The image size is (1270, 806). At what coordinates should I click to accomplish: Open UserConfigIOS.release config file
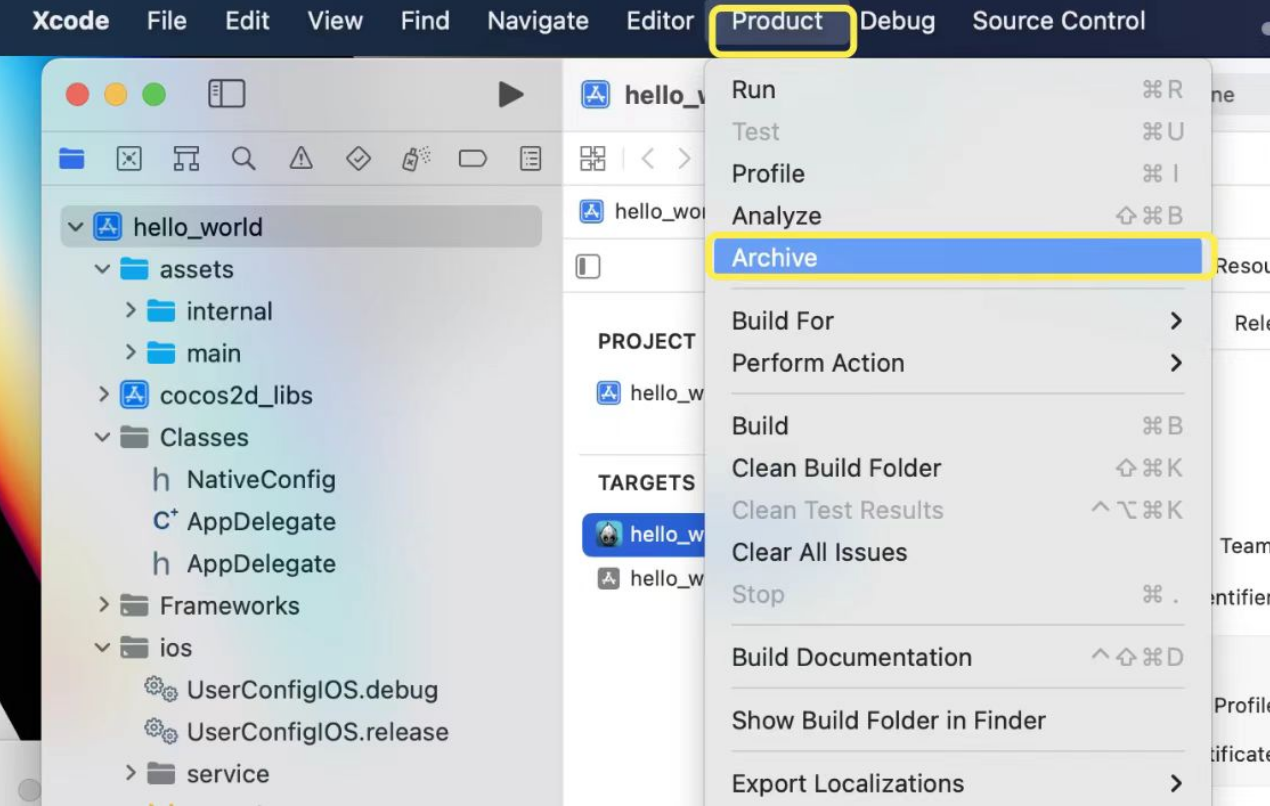coord(317,732)
